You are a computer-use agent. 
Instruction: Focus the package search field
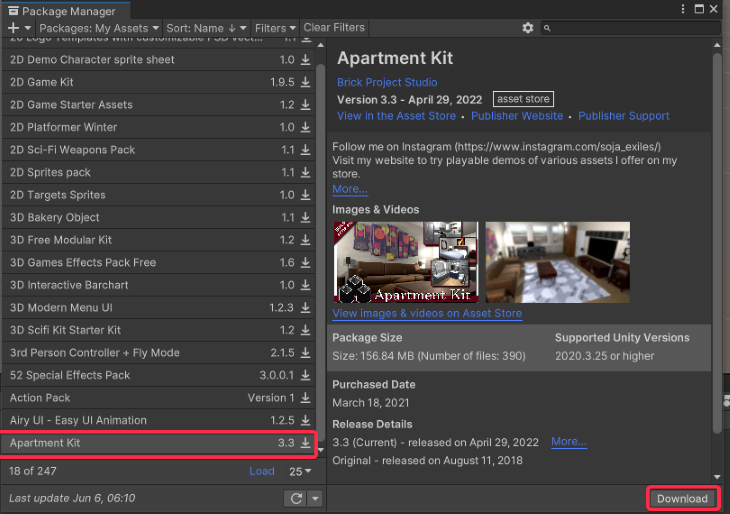(x=630, y=28)
